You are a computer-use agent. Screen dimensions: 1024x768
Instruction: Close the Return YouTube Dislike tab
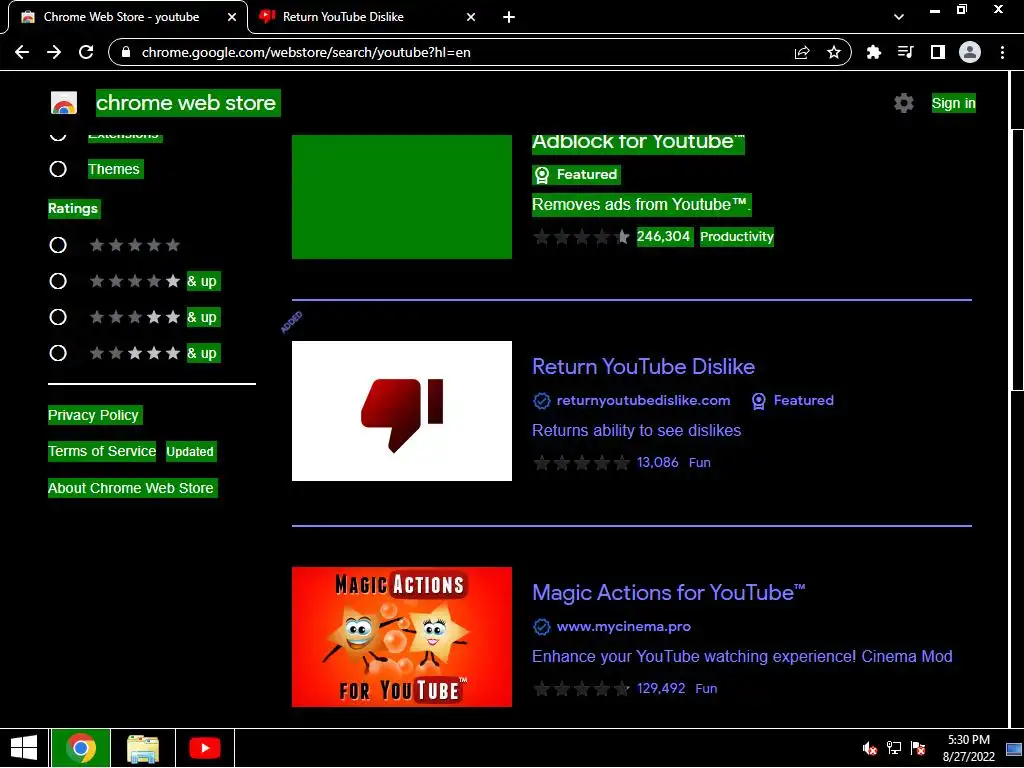point(471,17)
